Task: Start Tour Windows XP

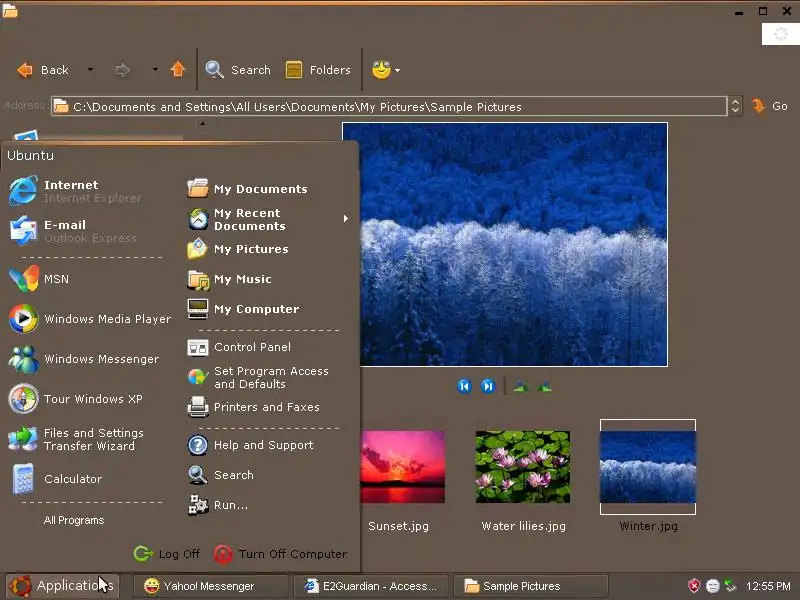Action: click(x=76, y=398)
